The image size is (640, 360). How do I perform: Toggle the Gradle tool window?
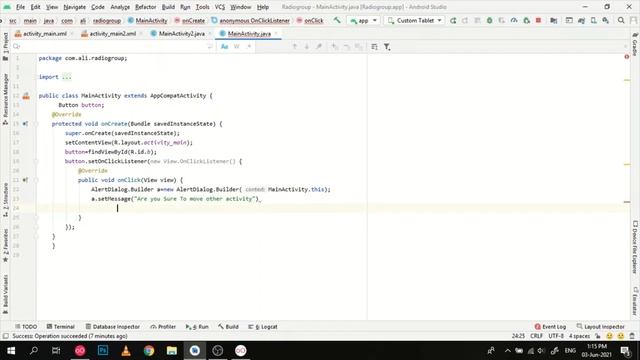coord(635,44)
